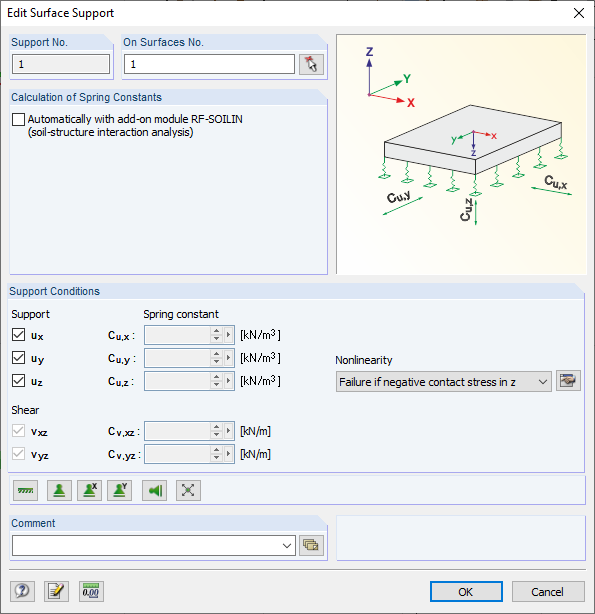Click the green hinged support preset icon
Image resolution: width=595 pixels, height=614 pixels.
tap(59, 490)
